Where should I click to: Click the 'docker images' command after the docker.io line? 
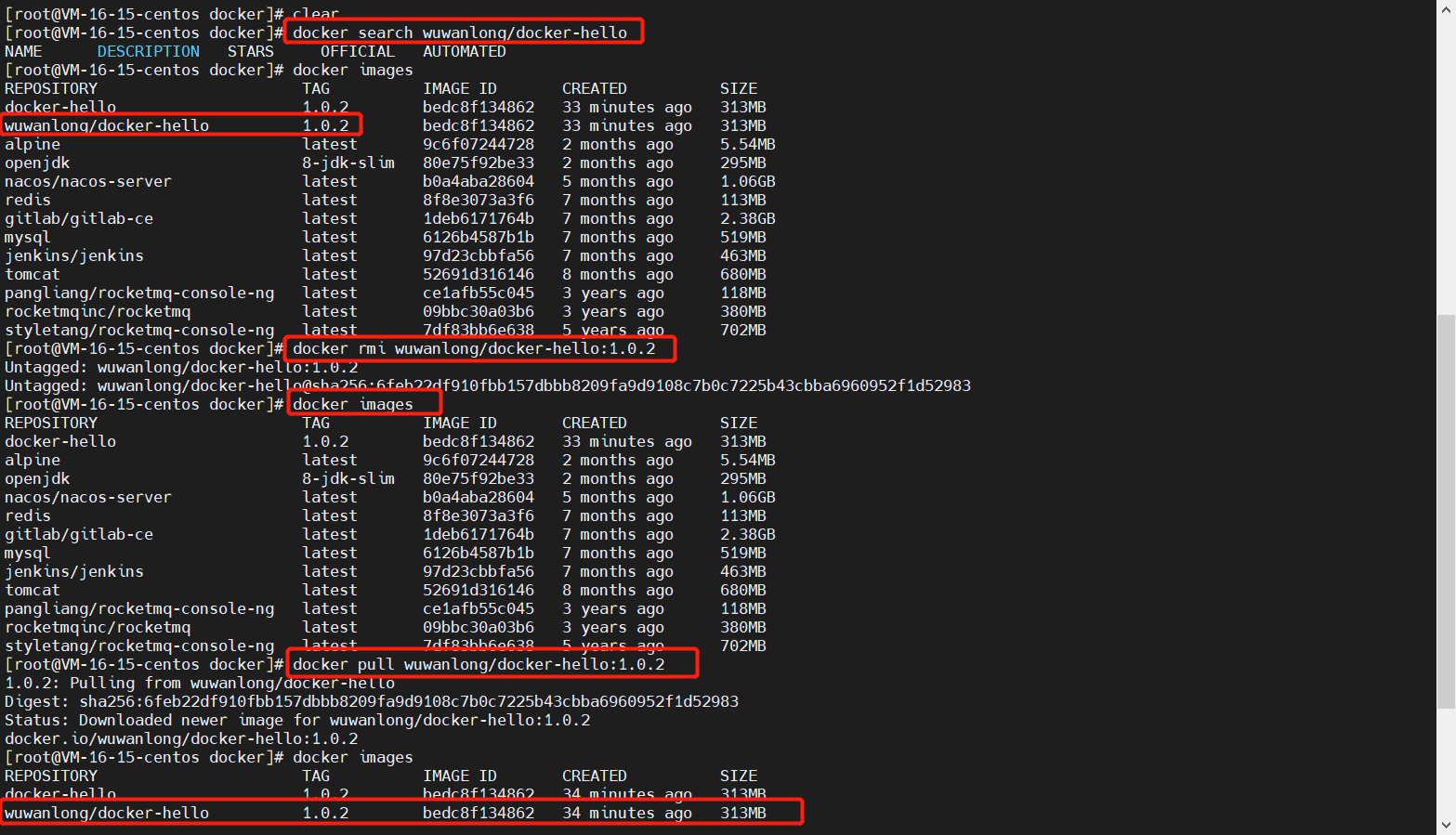[x=353, y=757]
